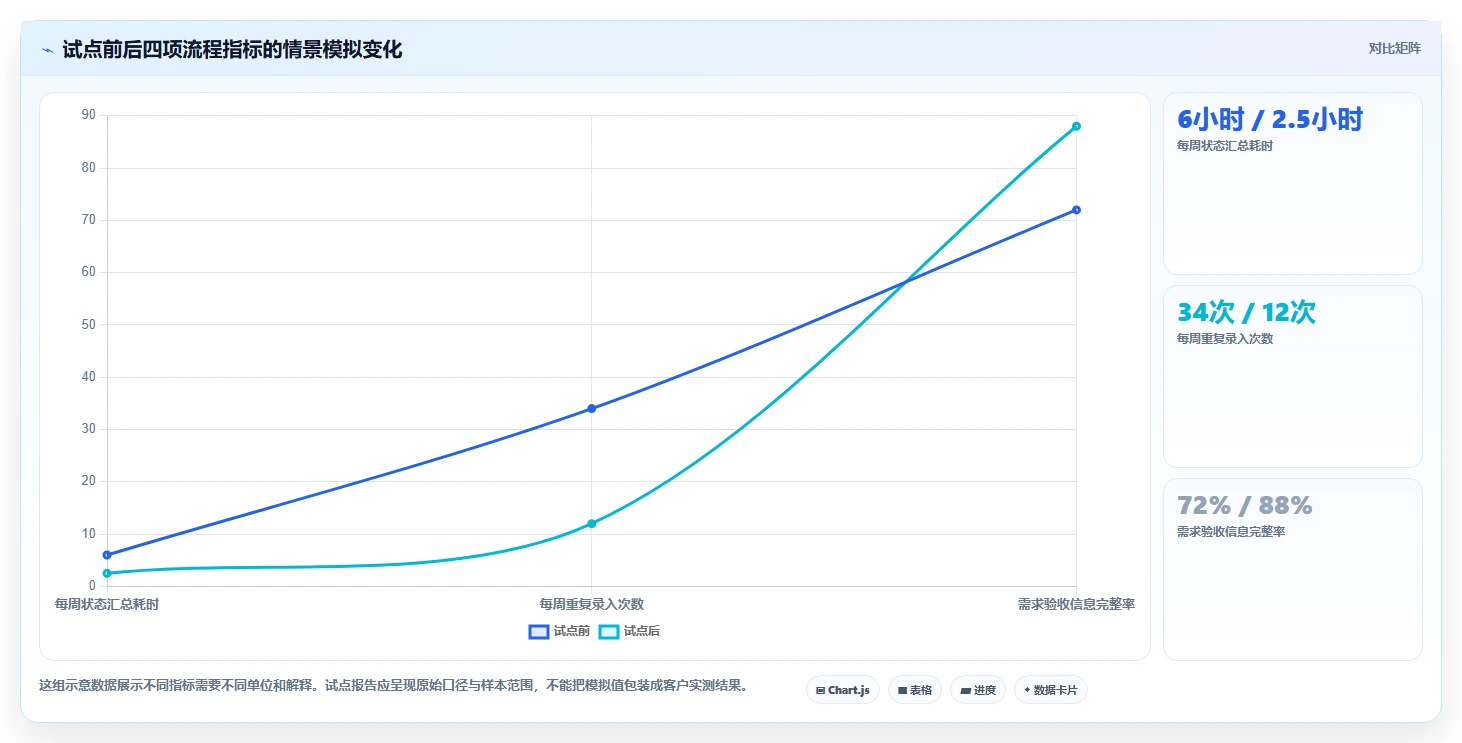Click the chart title 试点前后四项流程指标的情景模拟变化
The height and width of the screenshot is (743, 1462).
click(x=232, y=50)
